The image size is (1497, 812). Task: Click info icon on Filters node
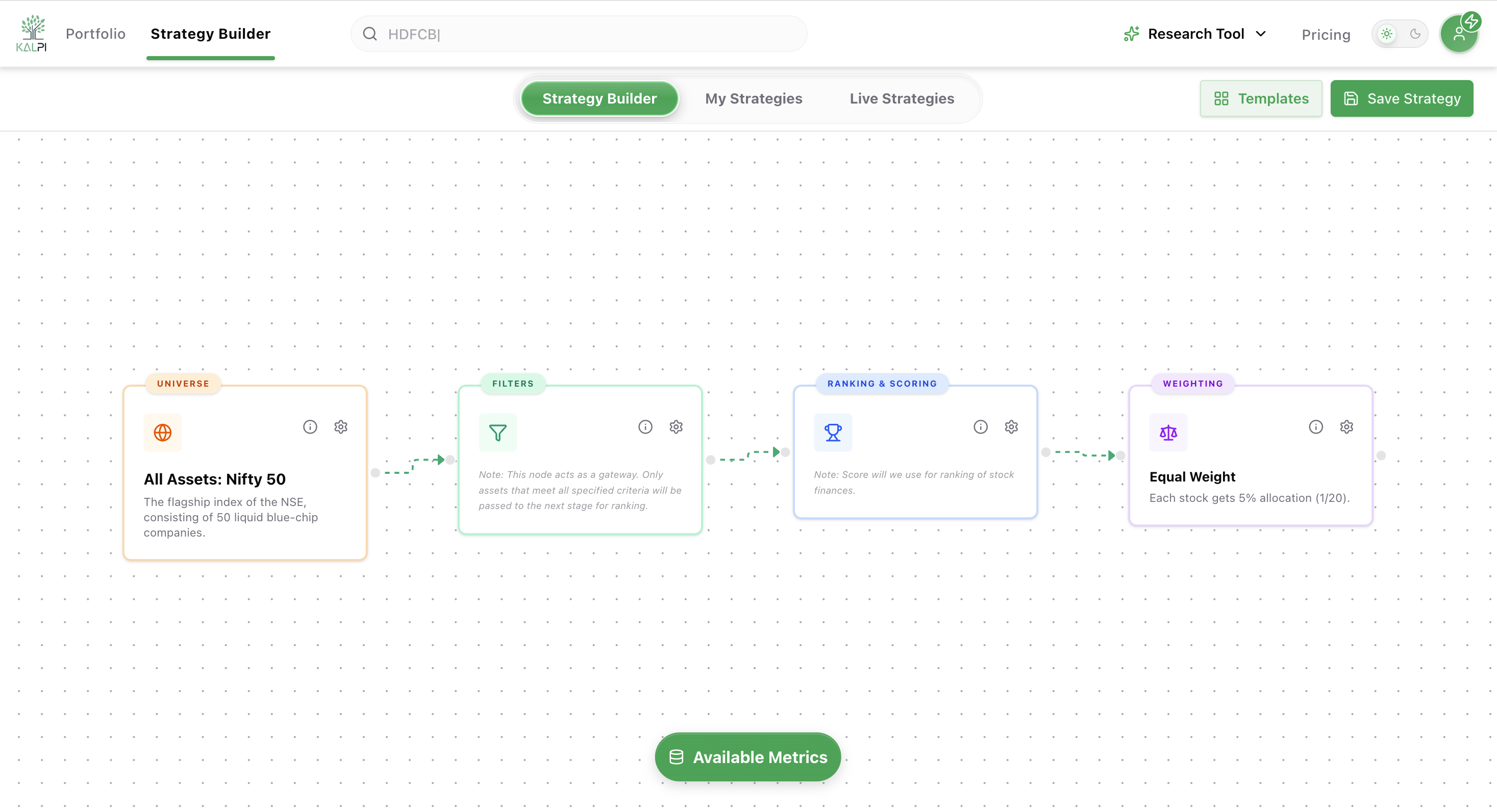[x=645, y=427]
